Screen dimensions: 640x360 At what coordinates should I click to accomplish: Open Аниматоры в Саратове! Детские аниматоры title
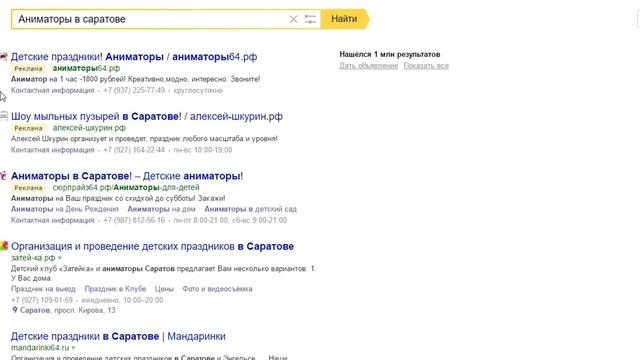point(127,176)
